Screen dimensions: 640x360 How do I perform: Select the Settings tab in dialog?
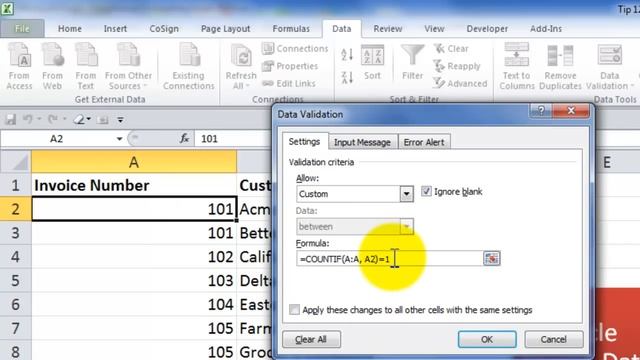tap(304, 142)
